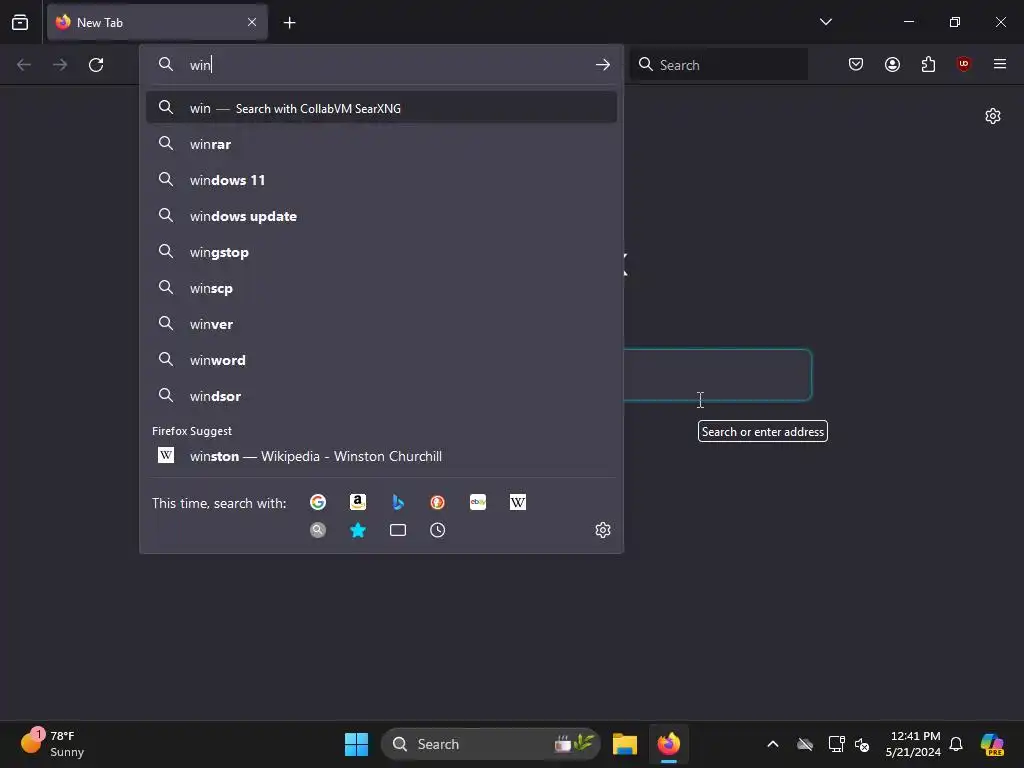Choose the winscp suggestion
This screenshot has height=768, width=1024.
(x=381, y=287)
